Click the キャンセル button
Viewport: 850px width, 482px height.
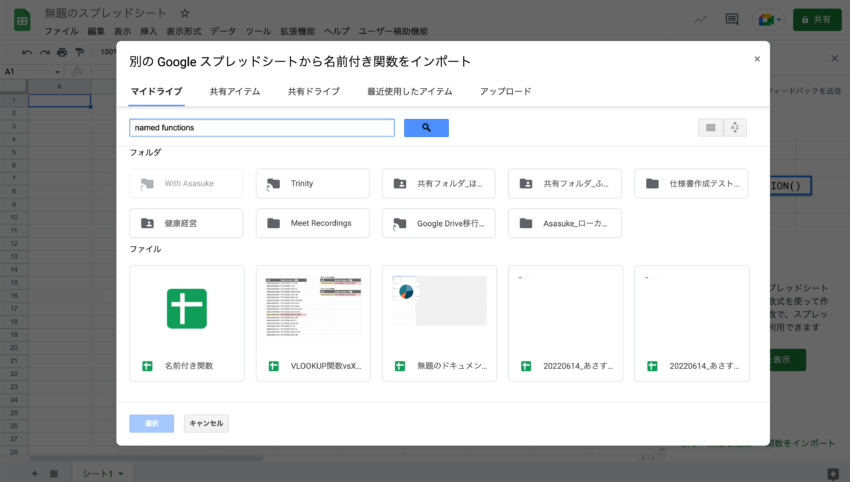pyautogui.click(x=206, y=423)
